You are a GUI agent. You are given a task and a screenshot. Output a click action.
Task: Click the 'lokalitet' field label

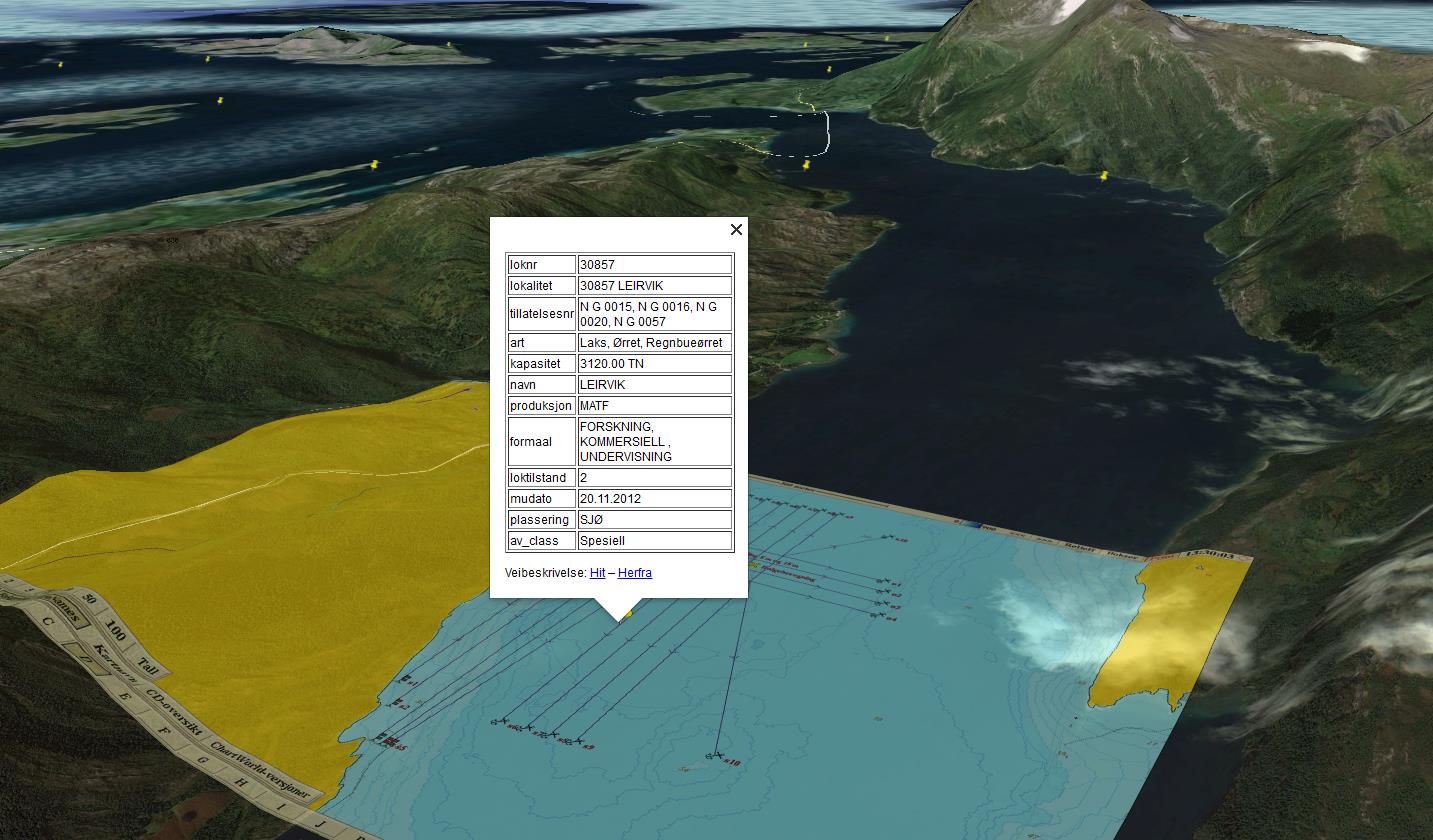pyautogui.click(x=541, y=286)
